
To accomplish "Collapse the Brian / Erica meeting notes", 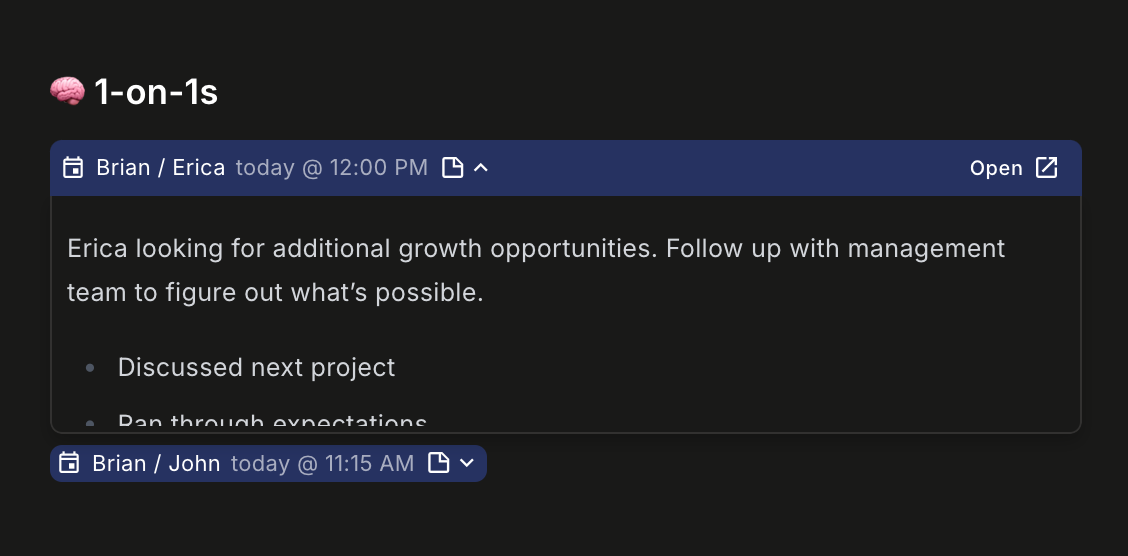I will point(481,168).
